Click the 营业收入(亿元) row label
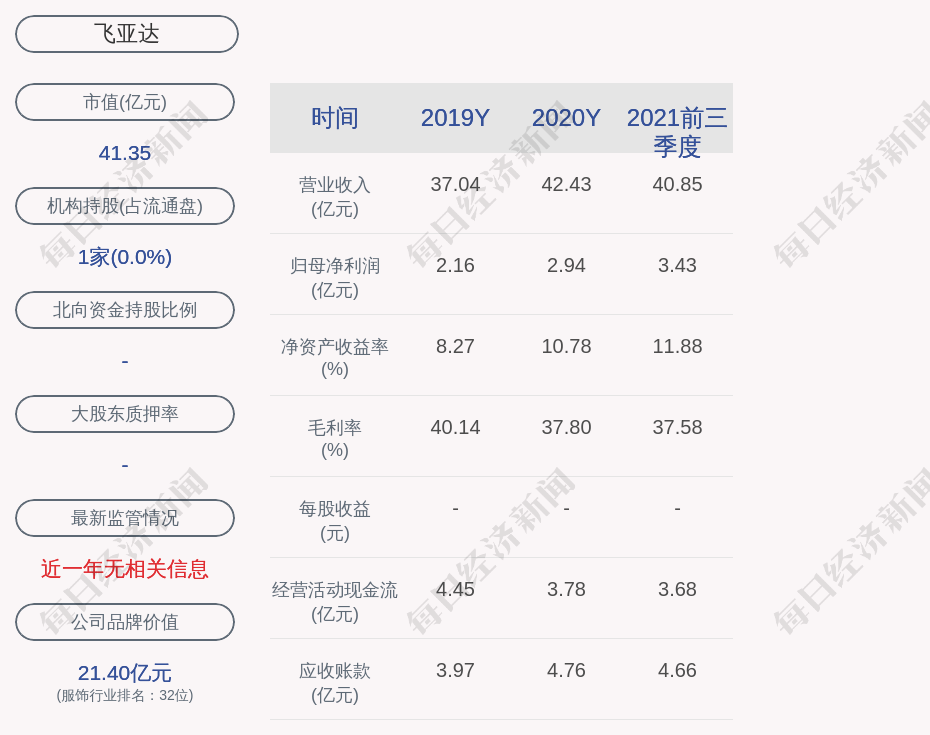This screenshot has width=930, height=735. click(335, 197)
